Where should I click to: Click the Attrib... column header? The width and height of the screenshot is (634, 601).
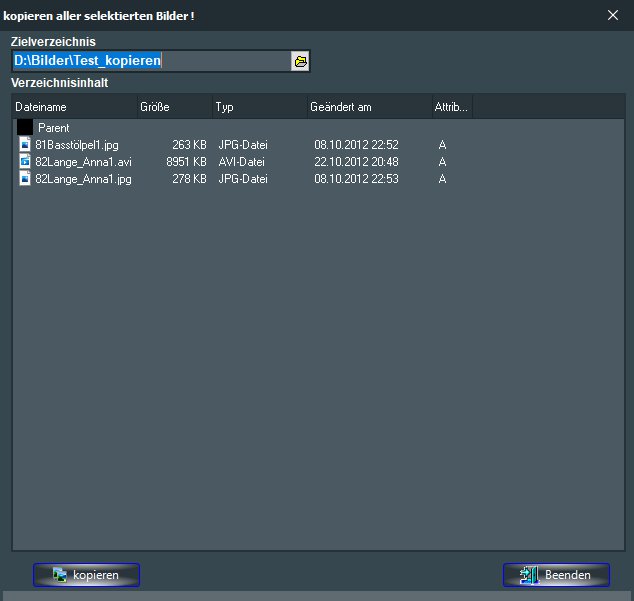point(450,107)
